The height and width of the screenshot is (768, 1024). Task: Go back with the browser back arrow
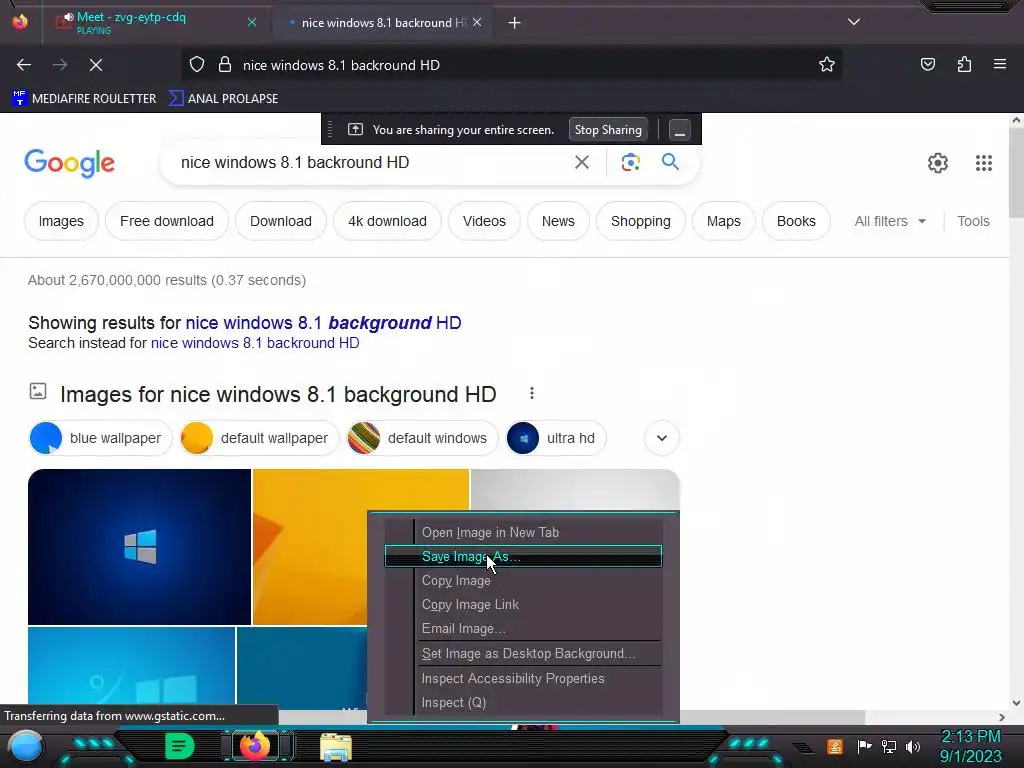coord(24,65)
